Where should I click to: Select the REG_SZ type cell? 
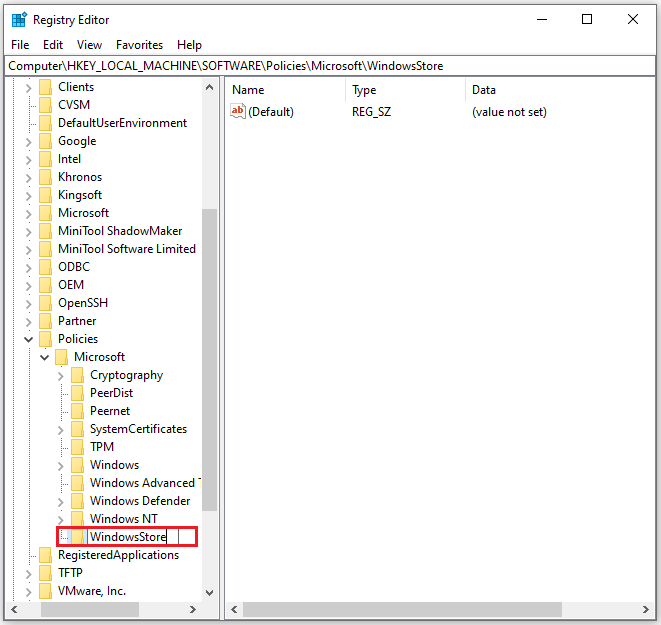(x=371, y=112)
